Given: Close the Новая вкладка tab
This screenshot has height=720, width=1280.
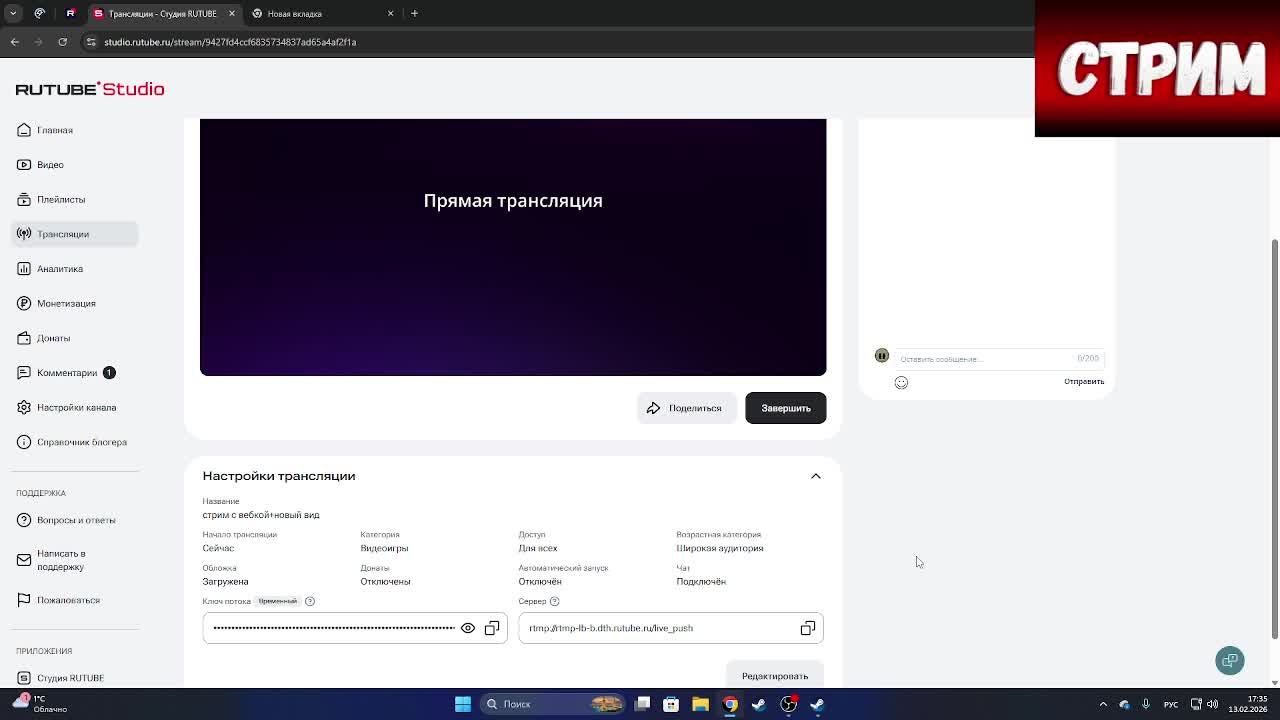Looking at the screenshot, I should click(x=391, y=14).
